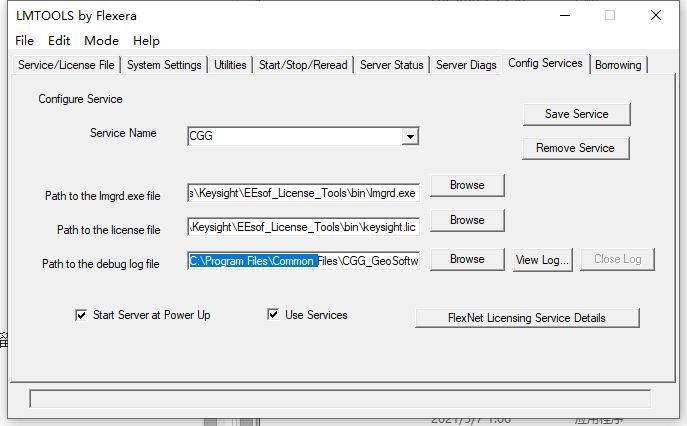Switch to Service/License File tab
687x426 pixels.
(66, 65)
